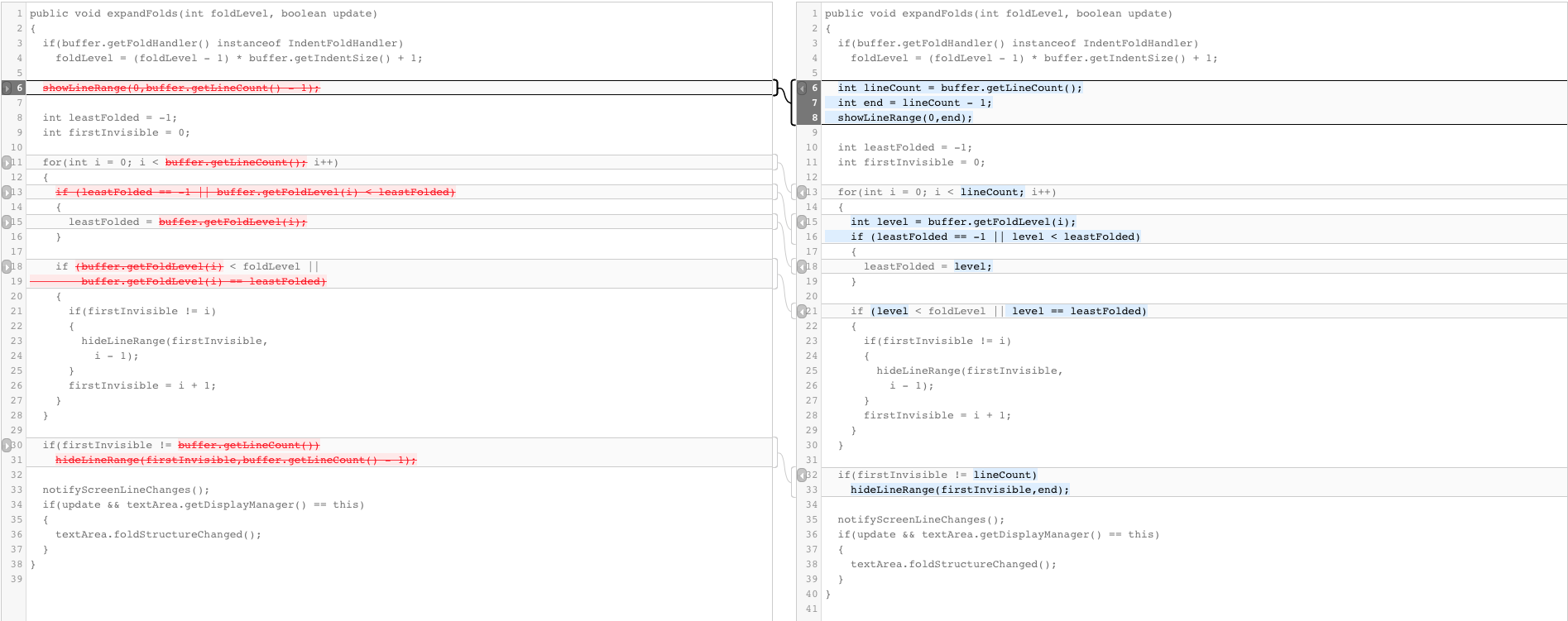This screenshot has height=621, width=1568.
Task: Click merge-right arrow at left line 15
Action: point(7,222)
